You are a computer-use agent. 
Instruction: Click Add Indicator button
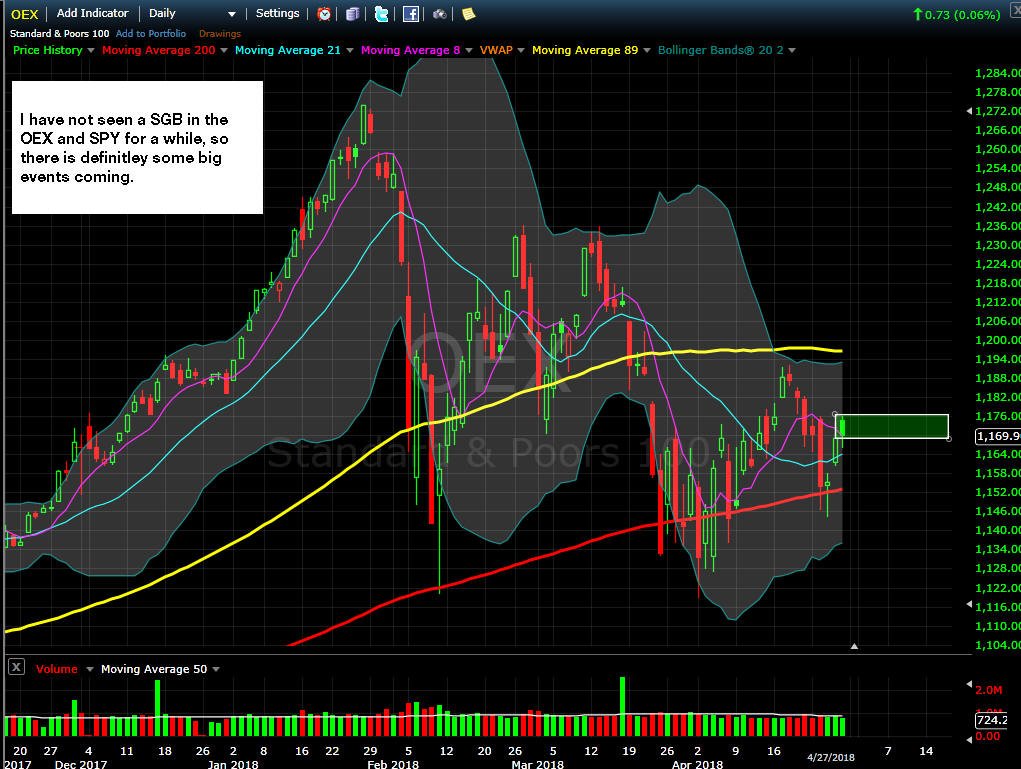[x=92, y=13]
